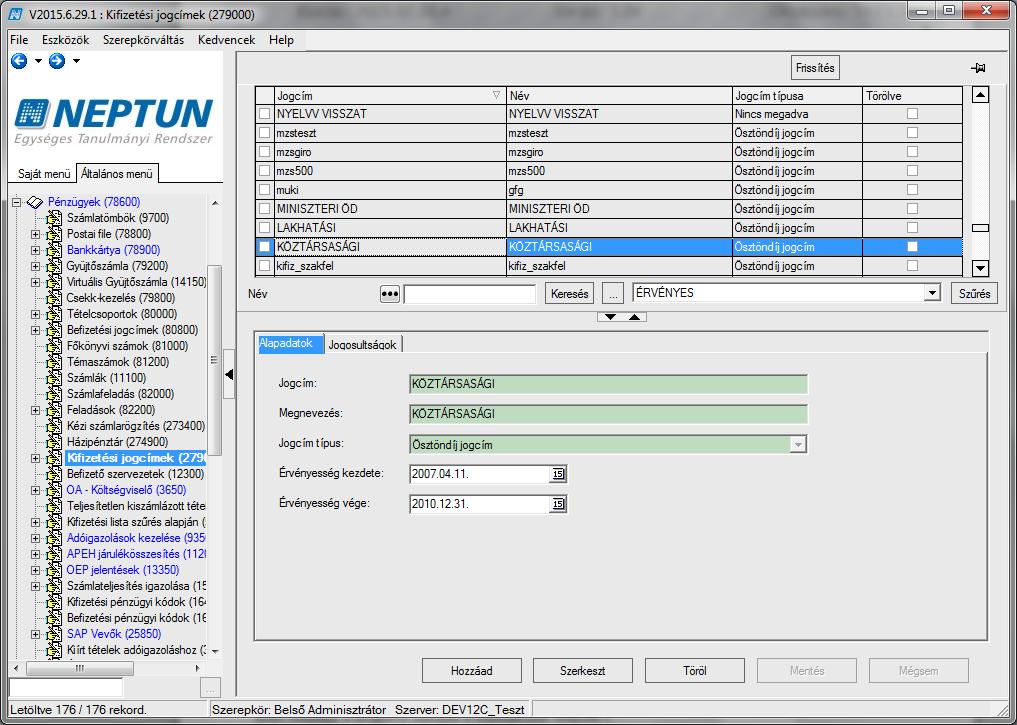Check the row checkbox for mzsgiro

[x=265, y=152]
